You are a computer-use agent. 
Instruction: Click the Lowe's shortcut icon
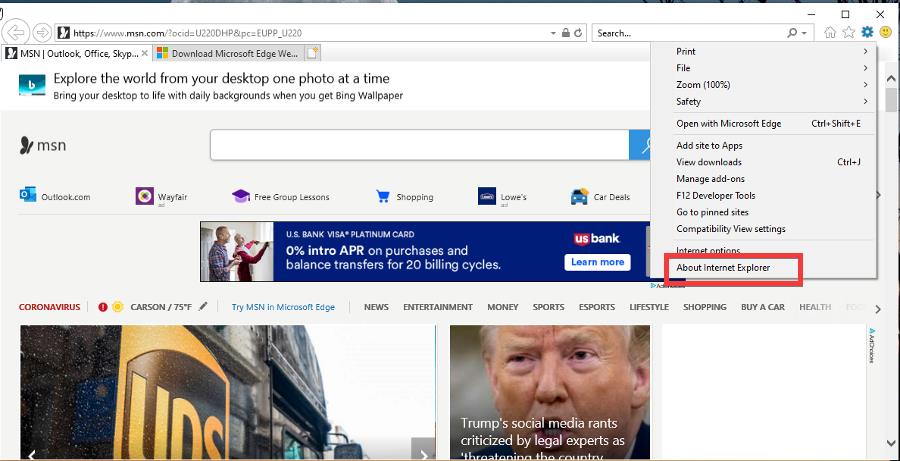click(x=487, y=196)
